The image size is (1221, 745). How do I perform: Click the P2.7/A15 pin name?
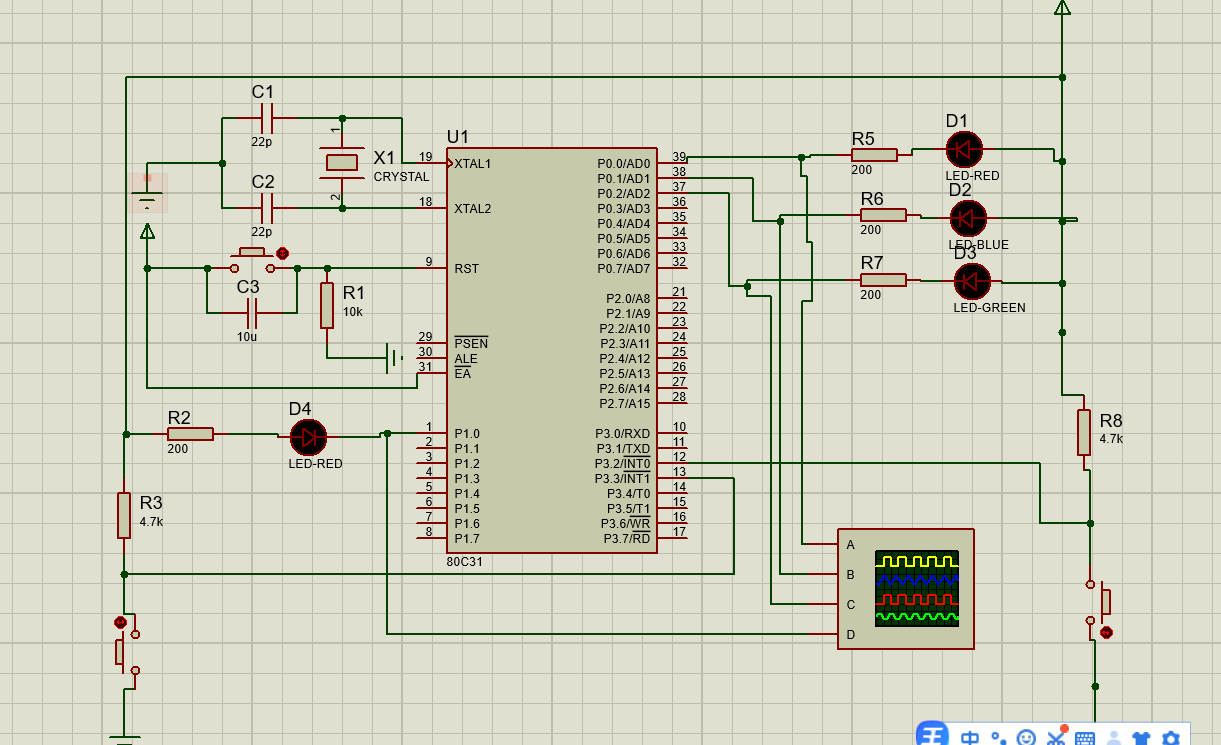[625, 404]
